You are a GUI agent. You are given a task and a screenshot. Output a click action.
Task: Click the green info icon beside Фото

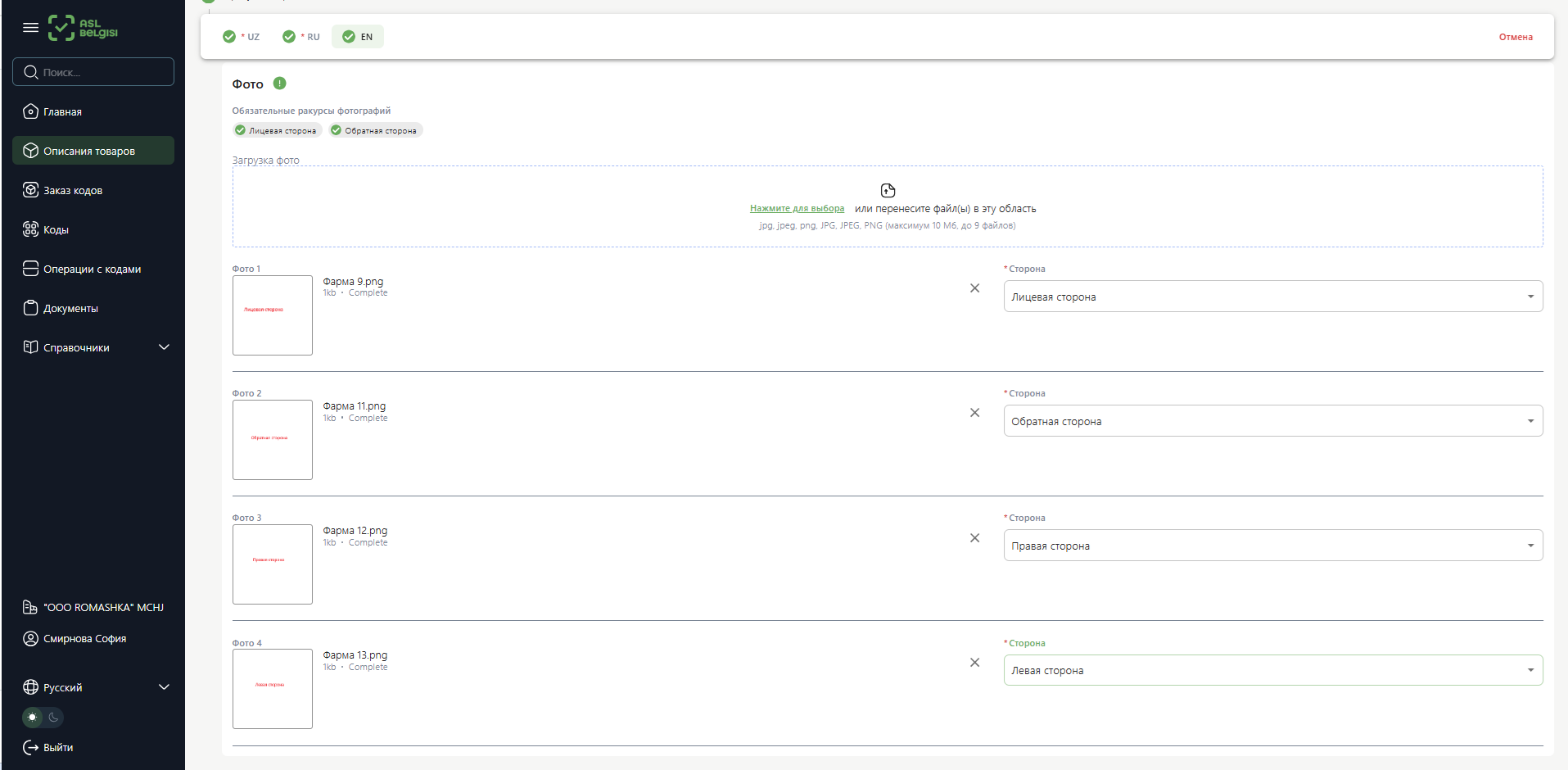point(279,84)
